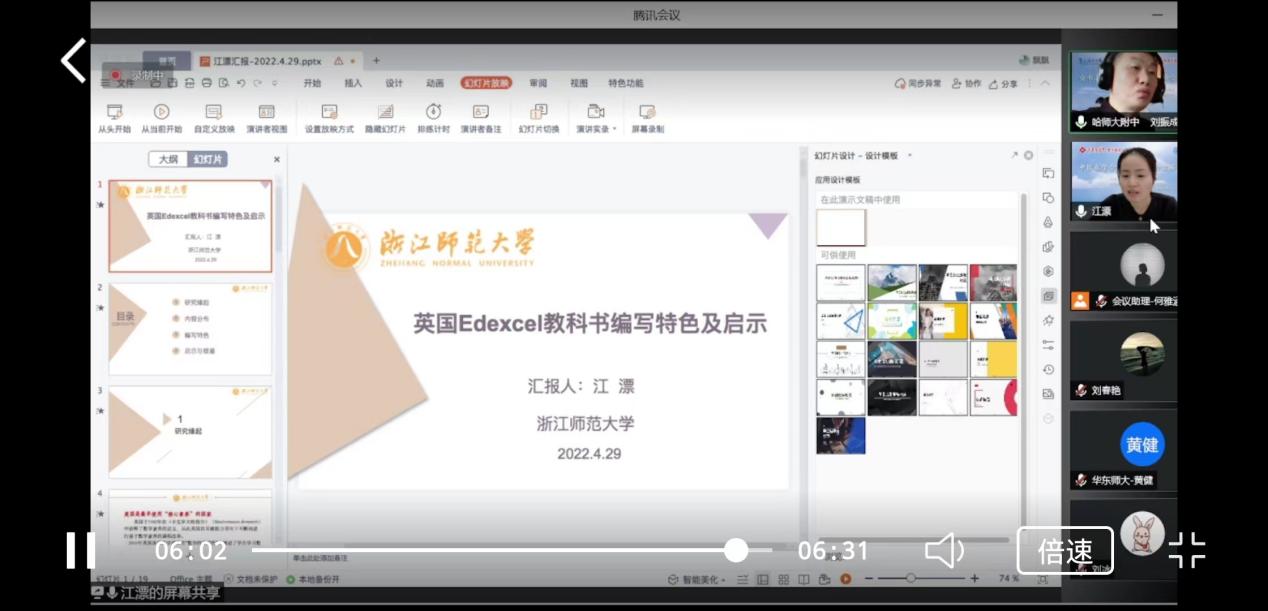Screen dimensions: 1268x611
Task: Start the slideshow with 从当前开始
Action: click(161, 112)
